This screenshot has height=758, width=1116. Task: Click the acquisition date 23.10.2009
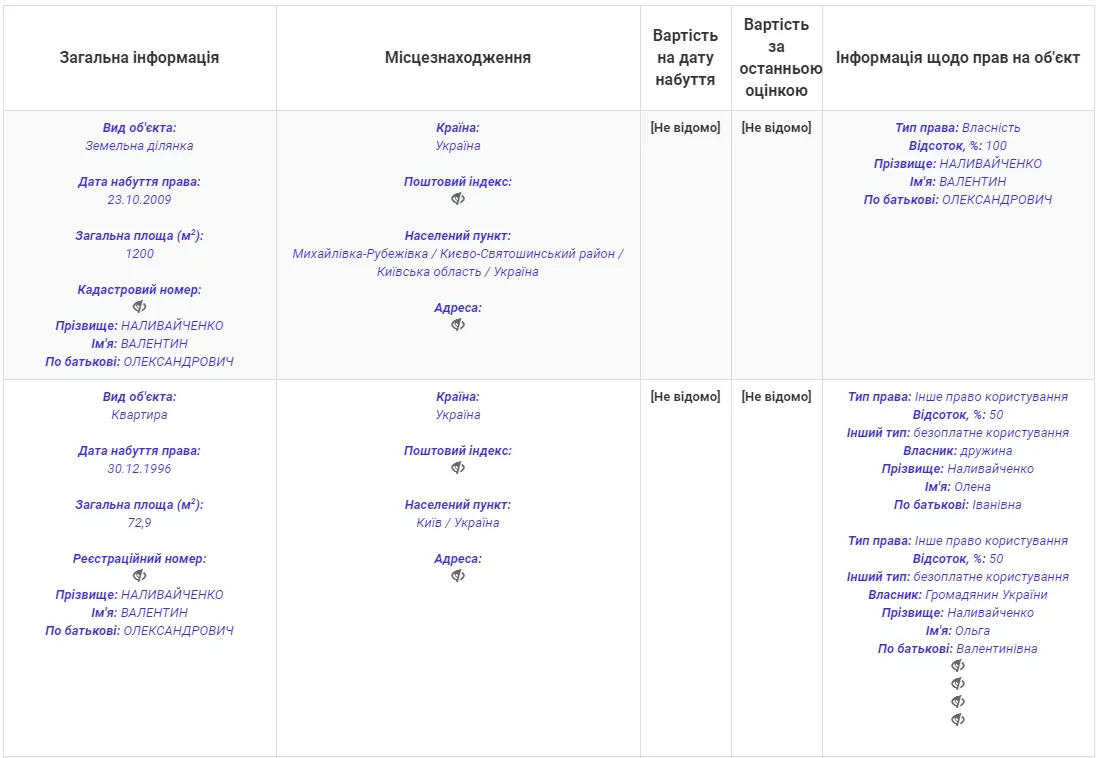pos(139,200)
